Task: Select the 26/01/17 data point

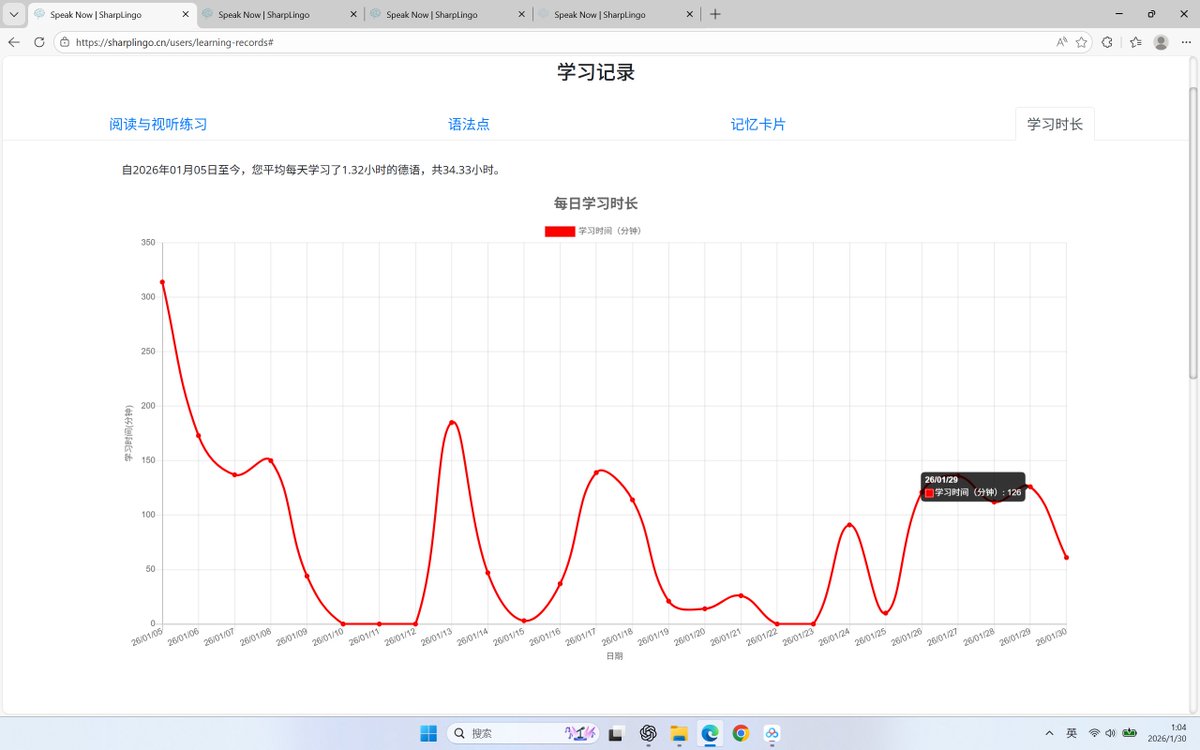Action: [x=596, y=472]
